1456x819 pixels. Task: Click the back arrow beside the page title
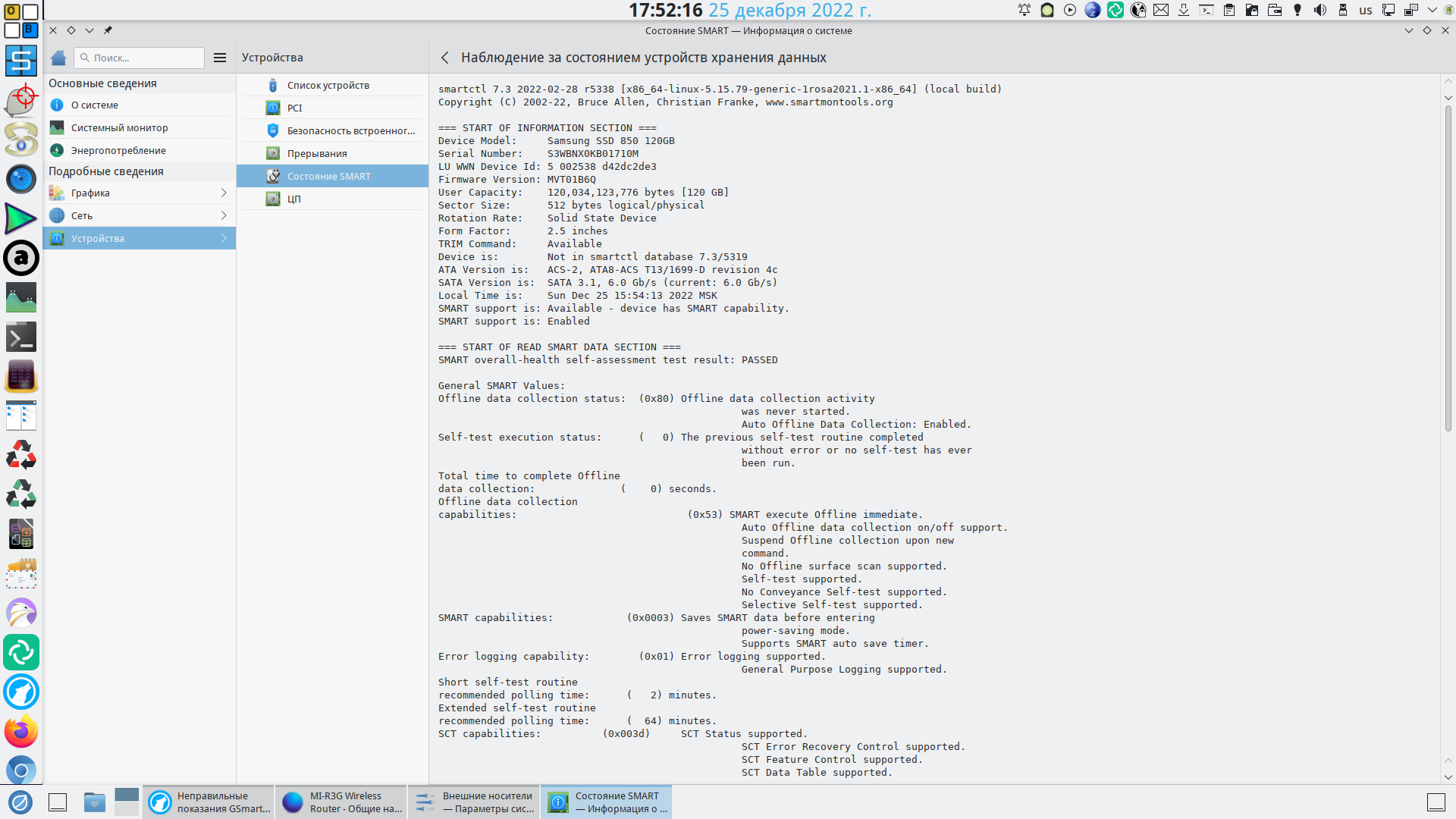pos(445,58)
